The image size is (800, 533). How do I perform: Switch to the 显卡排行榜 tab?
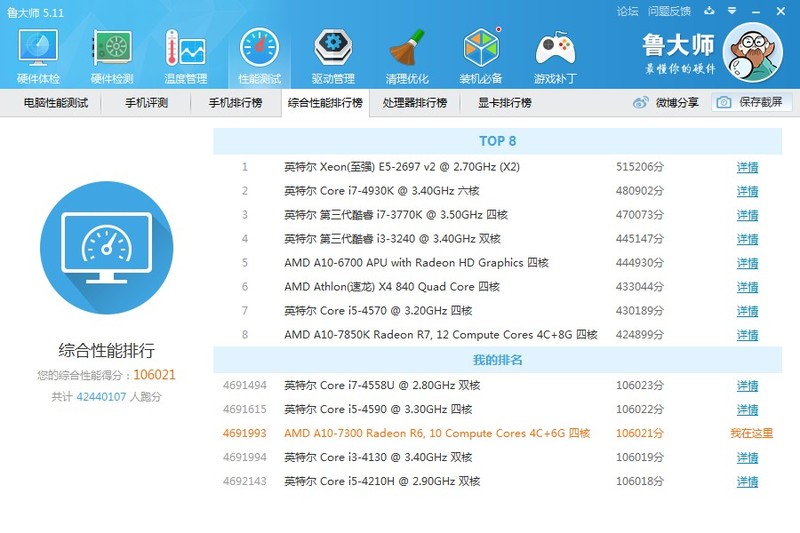point(505,103)
